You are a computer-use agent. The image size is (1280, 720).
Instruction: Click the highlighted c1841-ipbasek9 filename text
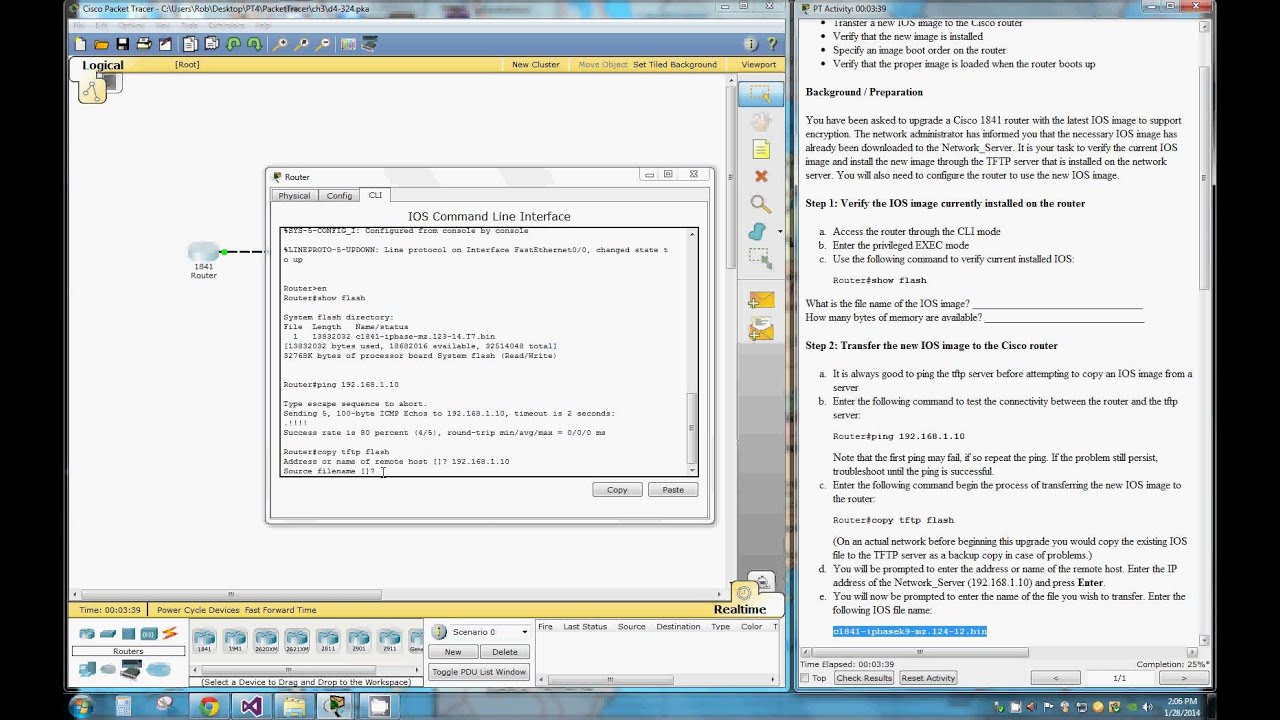click(910, 631)
